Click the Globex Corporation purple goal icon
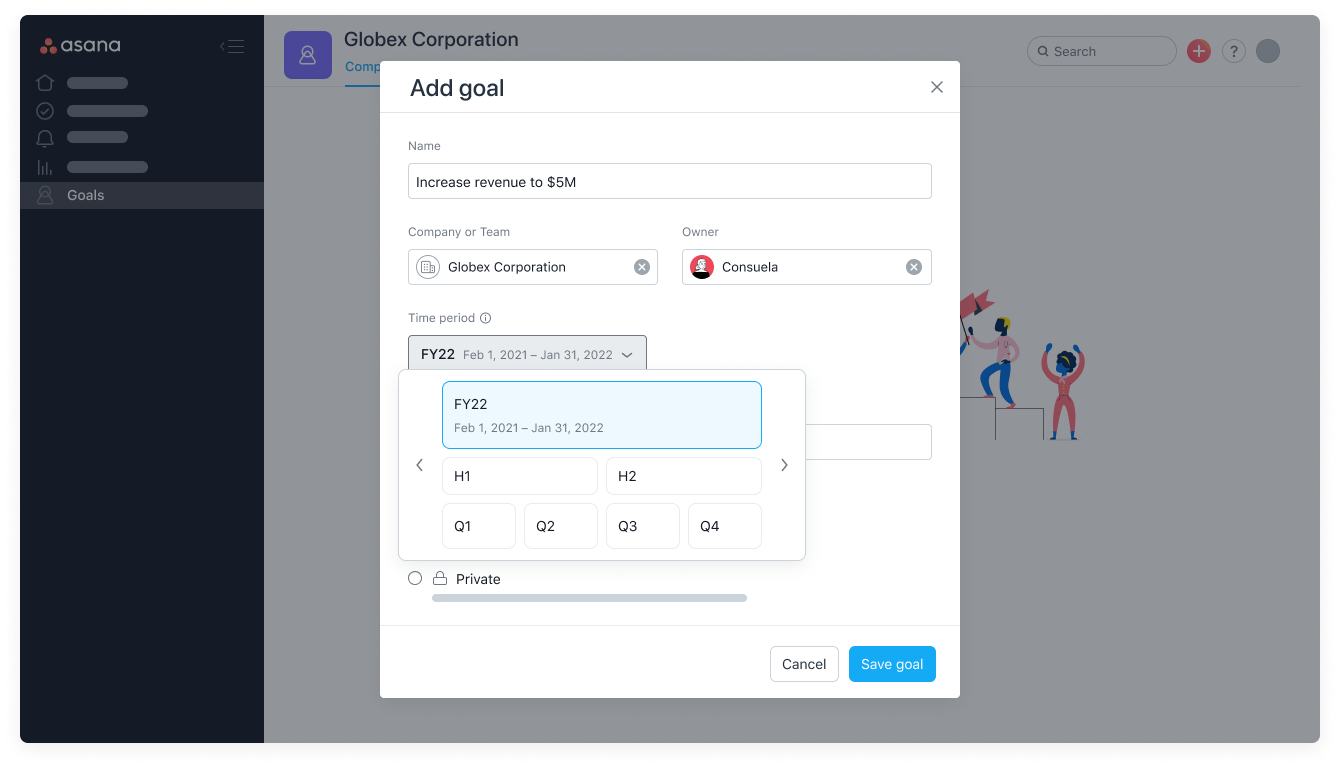This screenshot has height=768, width=1340. (308, 55)
